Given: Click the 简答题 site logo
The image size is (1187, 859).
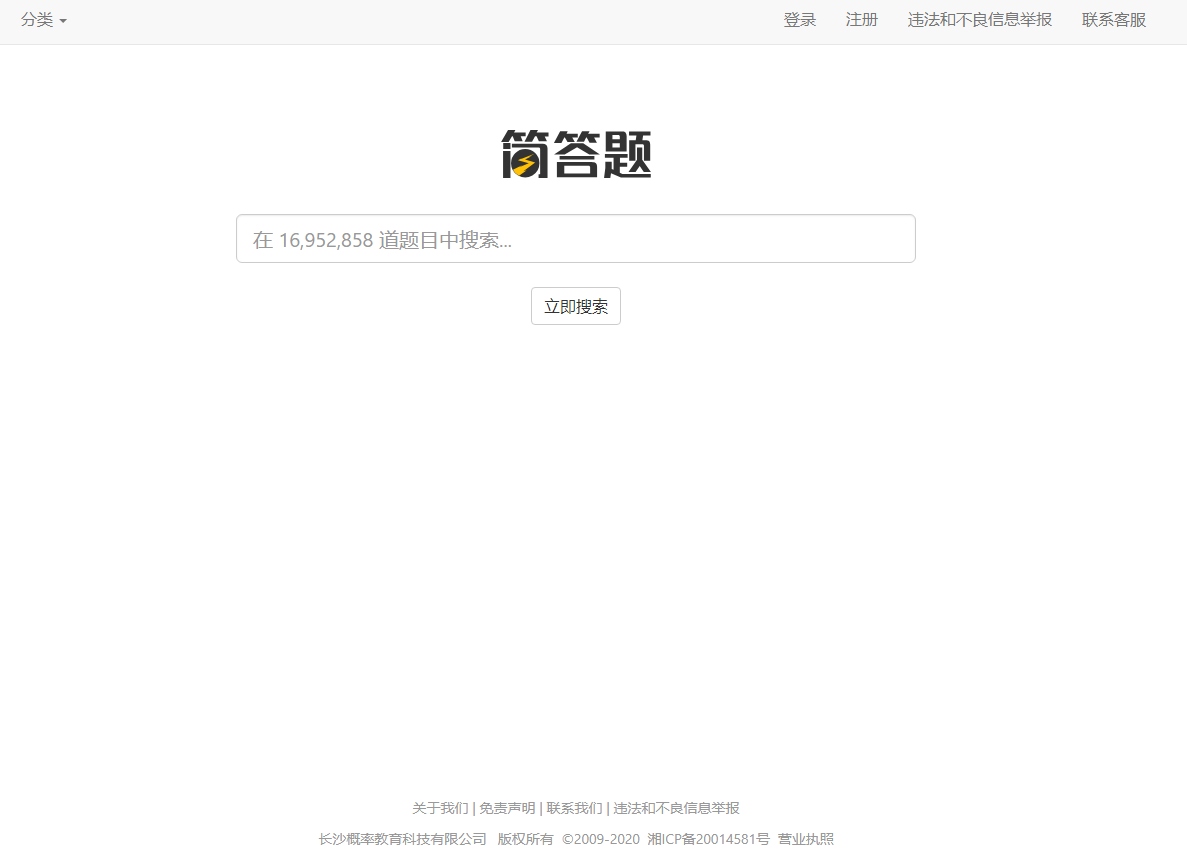Looking at the screenshot, I should [x=576, y=154].
